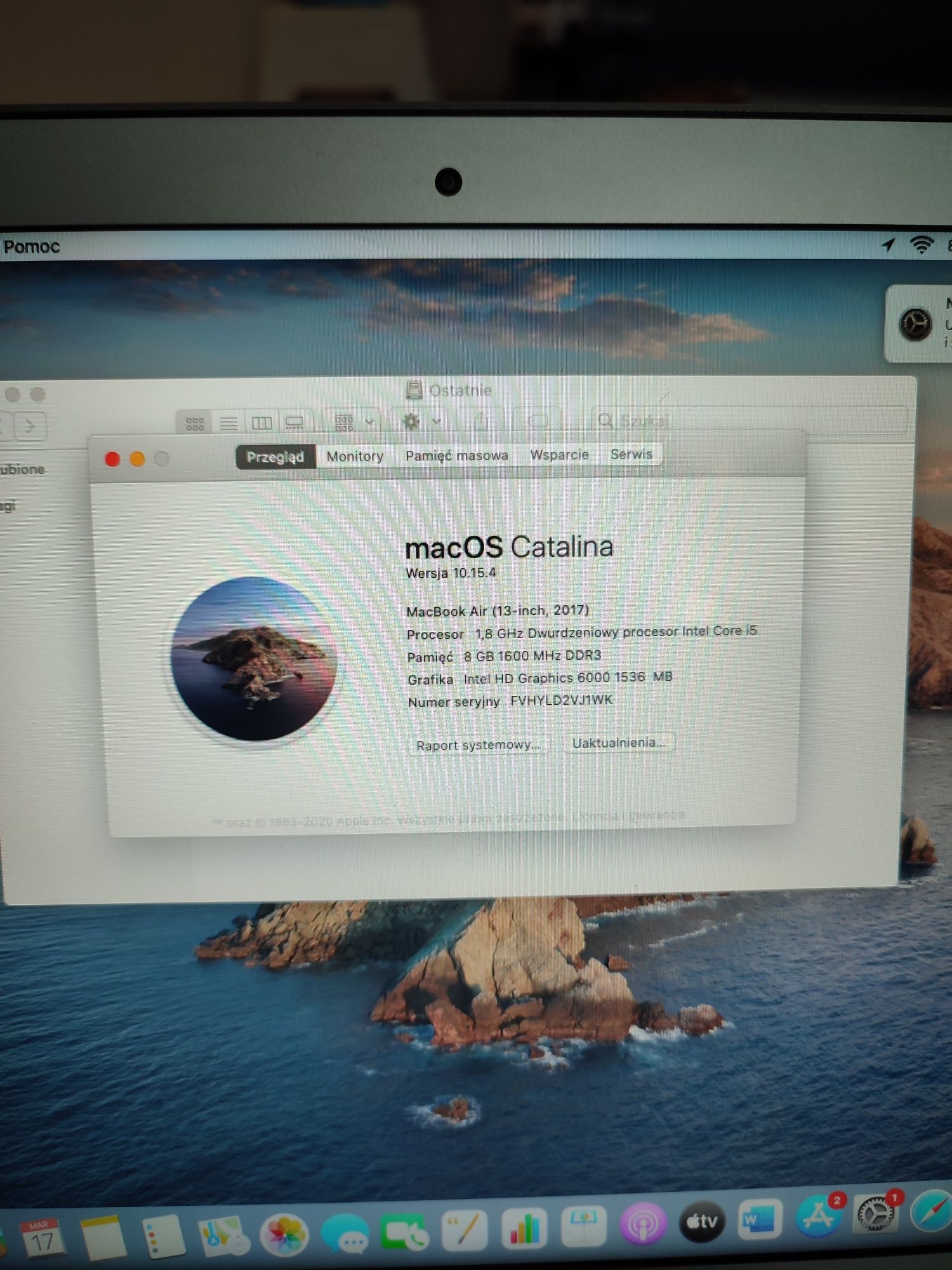Click the Raport systemowy button
Screen dimensions: 952x1270
tap(478, 745)
